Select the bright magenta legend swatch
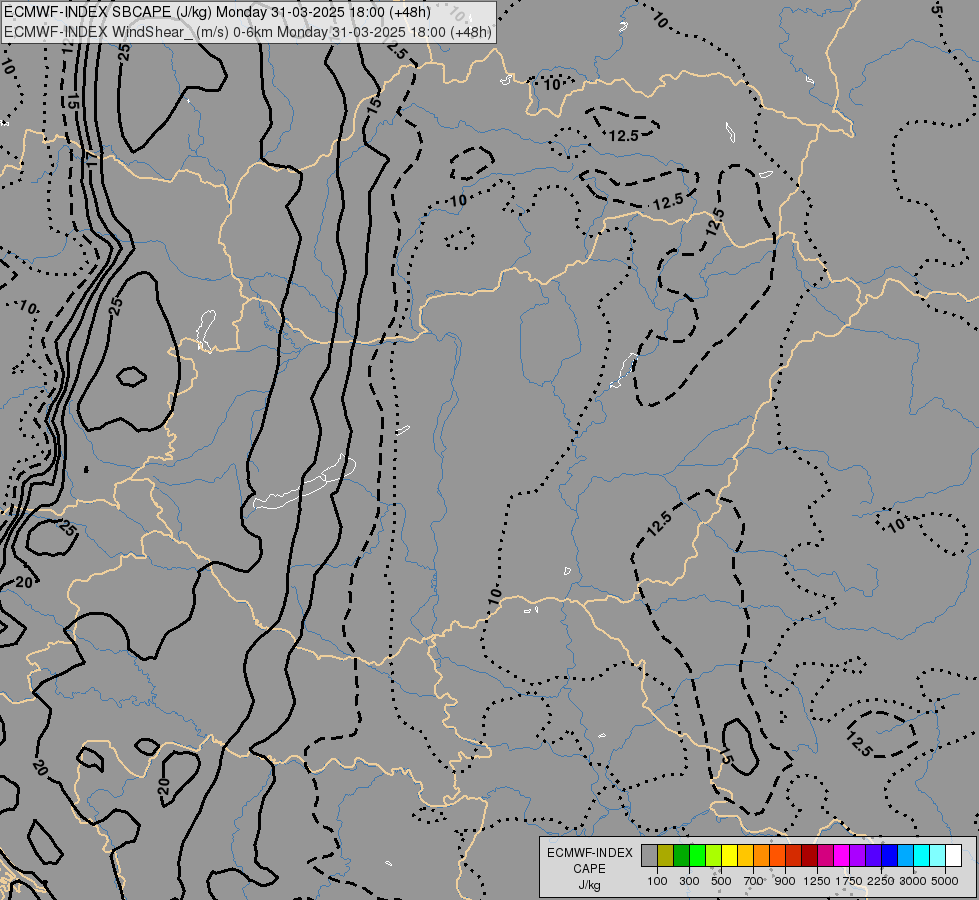 tap(841, 856)
